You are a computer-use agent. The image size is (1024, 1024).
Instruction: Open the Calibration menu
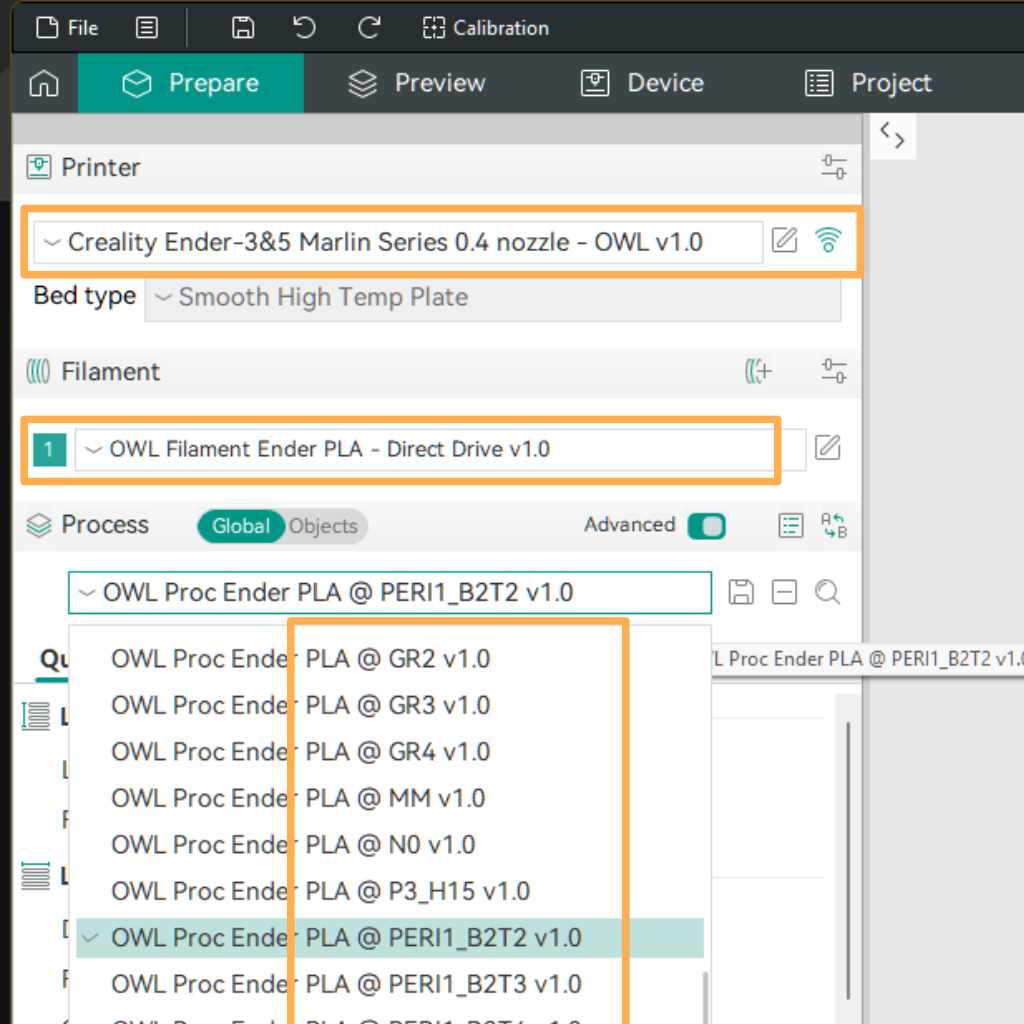coord(486,28)
